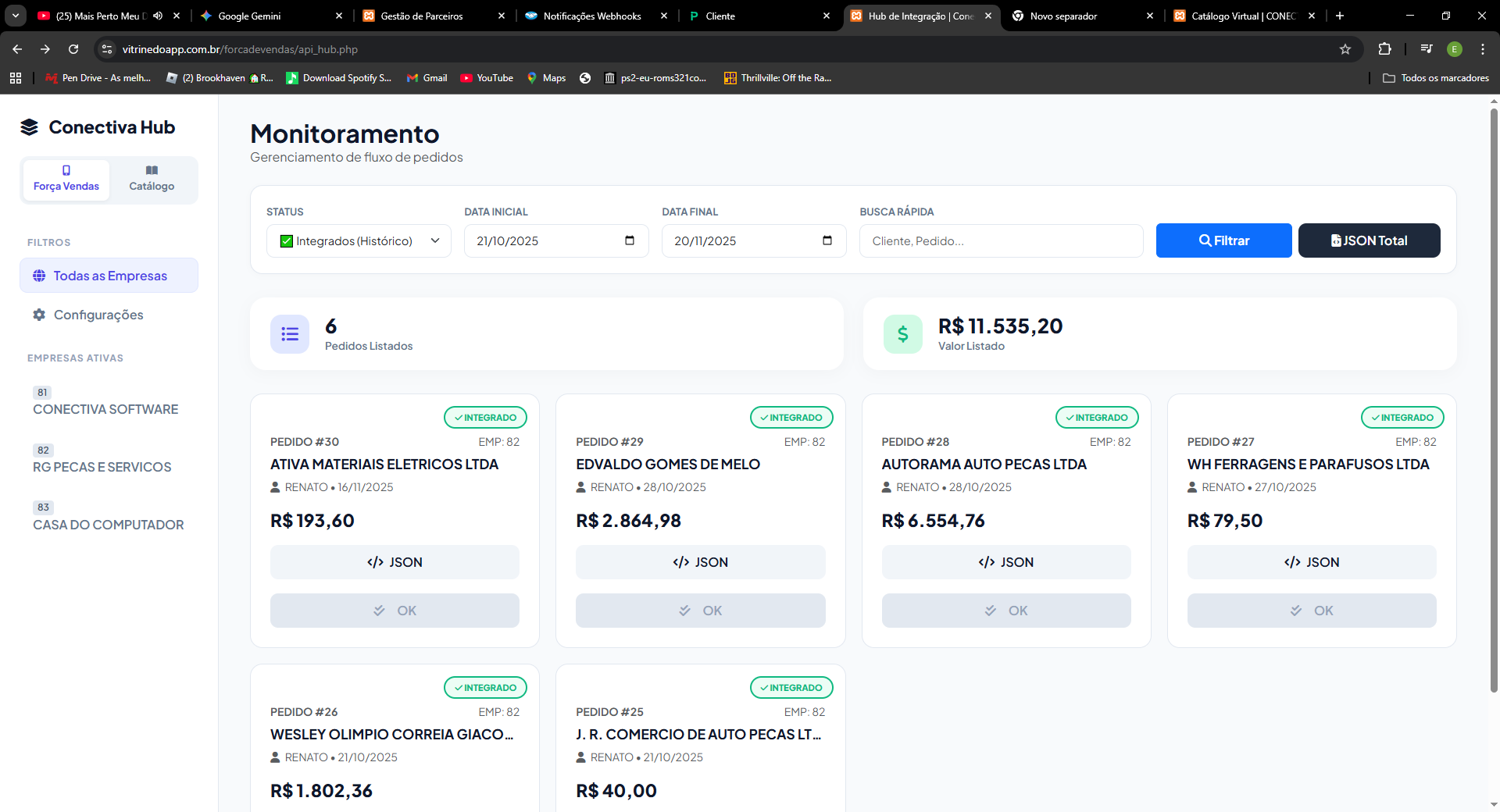Viewport: 1500px width, 812px height.
Task: Open calendar picker in Data Inicial field
Action: coord(629,240)
